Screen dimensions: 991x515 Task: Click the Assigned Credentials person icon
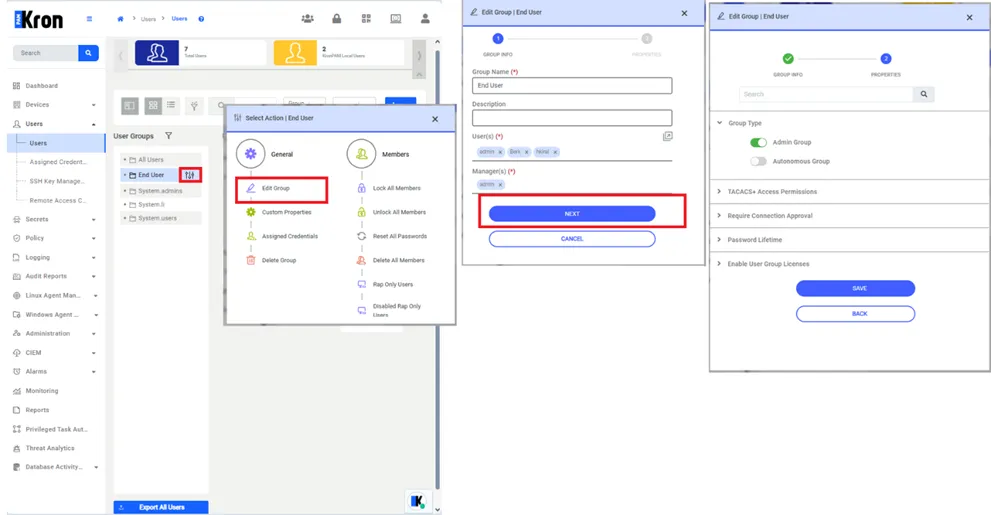coord(251,236)
